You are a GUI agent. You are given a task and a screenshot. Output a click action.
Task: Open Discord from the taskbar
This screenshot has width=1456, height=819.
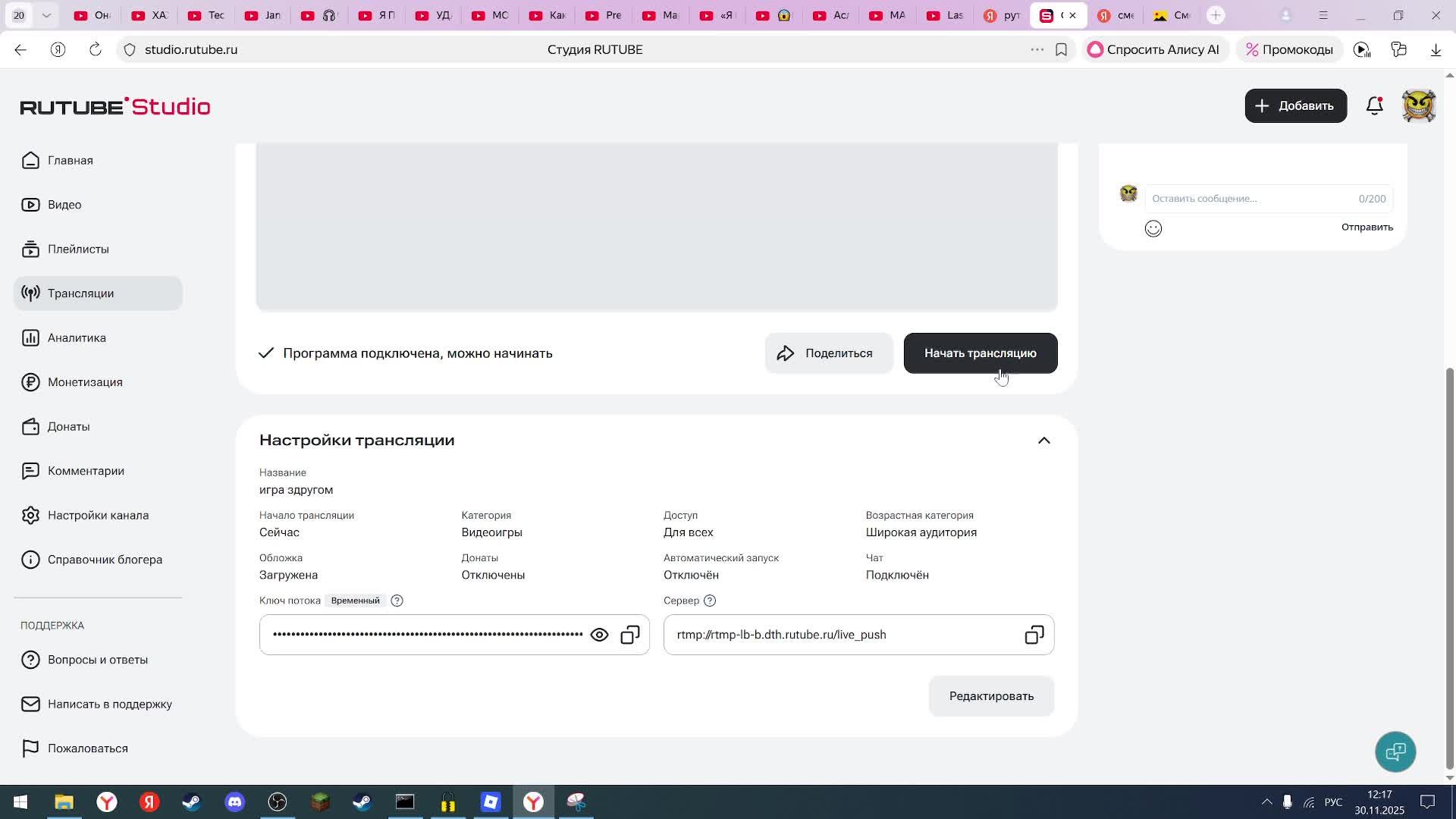234,802
